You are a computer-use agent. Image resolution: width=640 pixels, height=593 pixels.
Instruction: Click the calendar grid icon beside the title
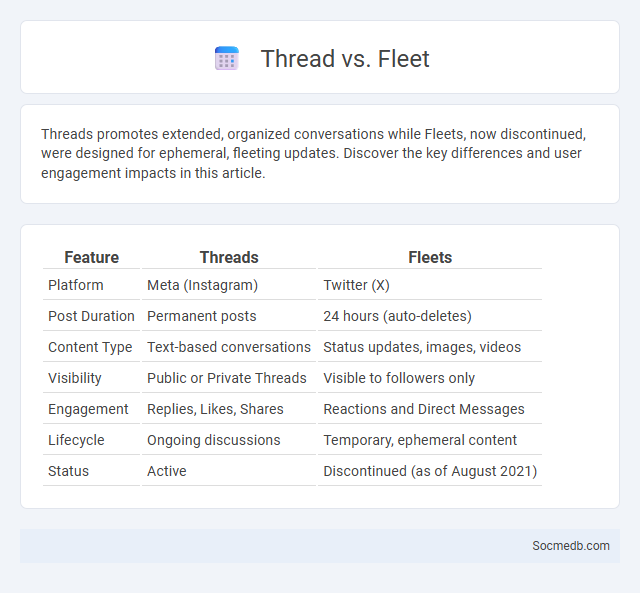coord(227,58)
